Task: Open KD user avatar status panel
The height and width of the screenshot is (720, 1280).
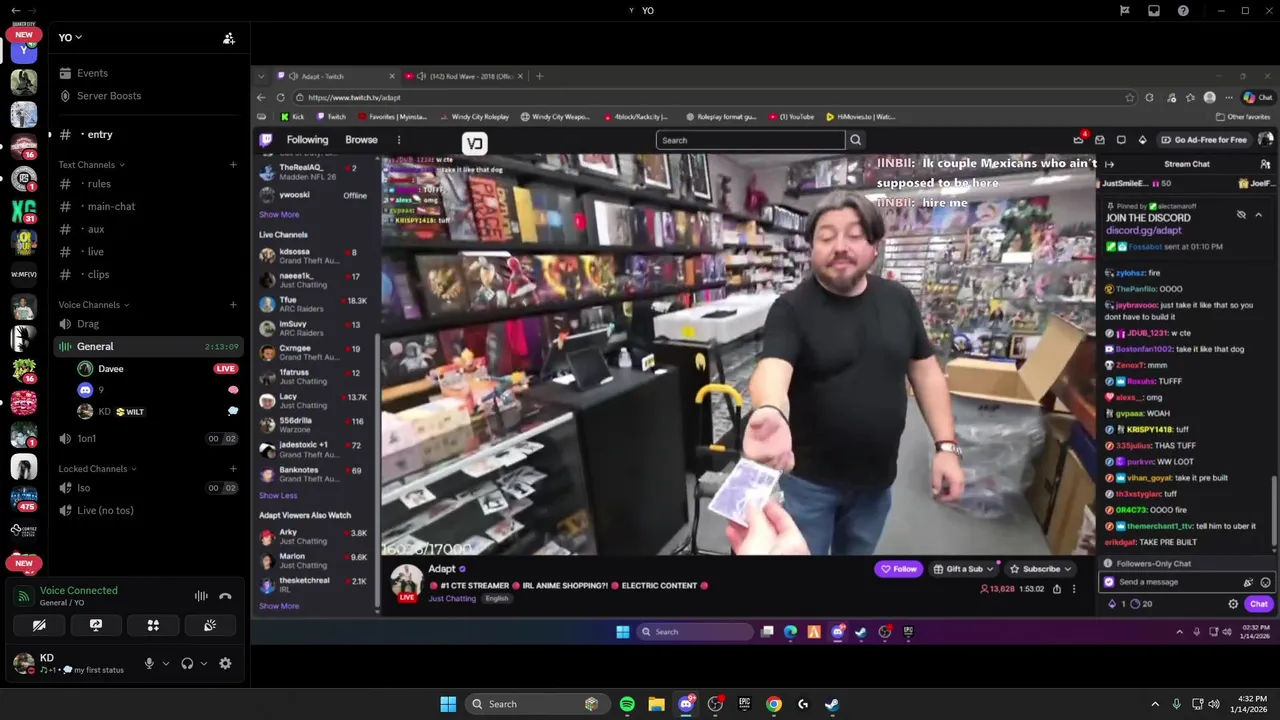Action: point(24,663)
